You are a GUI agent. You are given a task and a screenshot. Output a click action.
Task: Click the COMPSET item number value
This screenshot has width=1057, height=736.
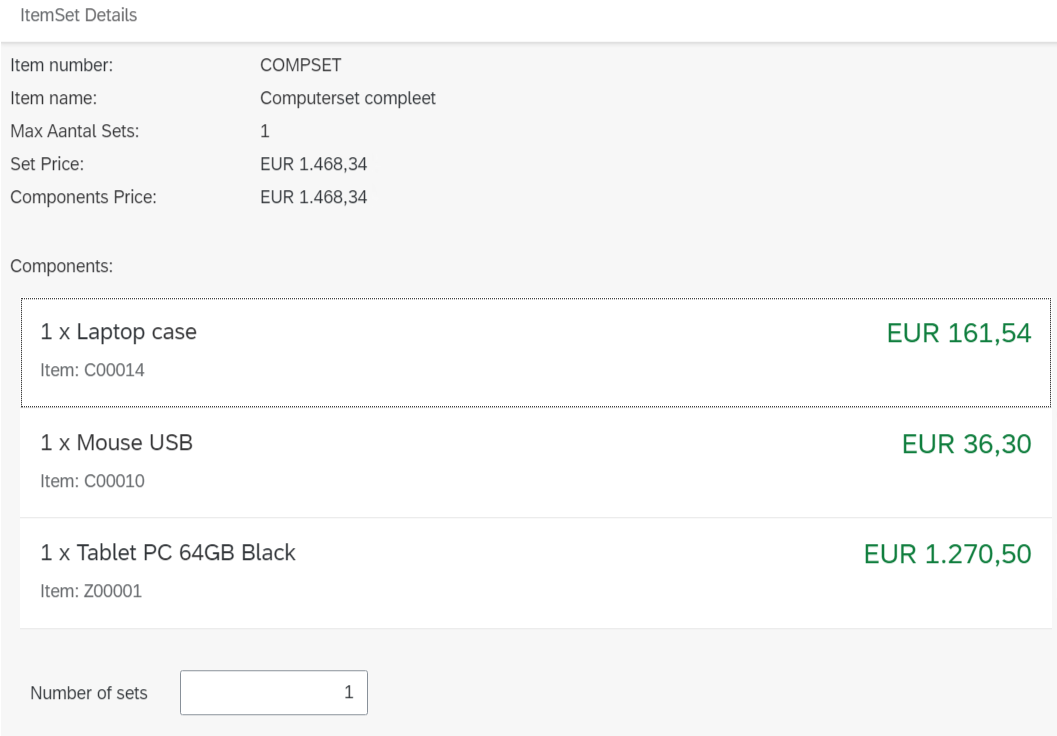pyautogui.click(x=300, y=66)
